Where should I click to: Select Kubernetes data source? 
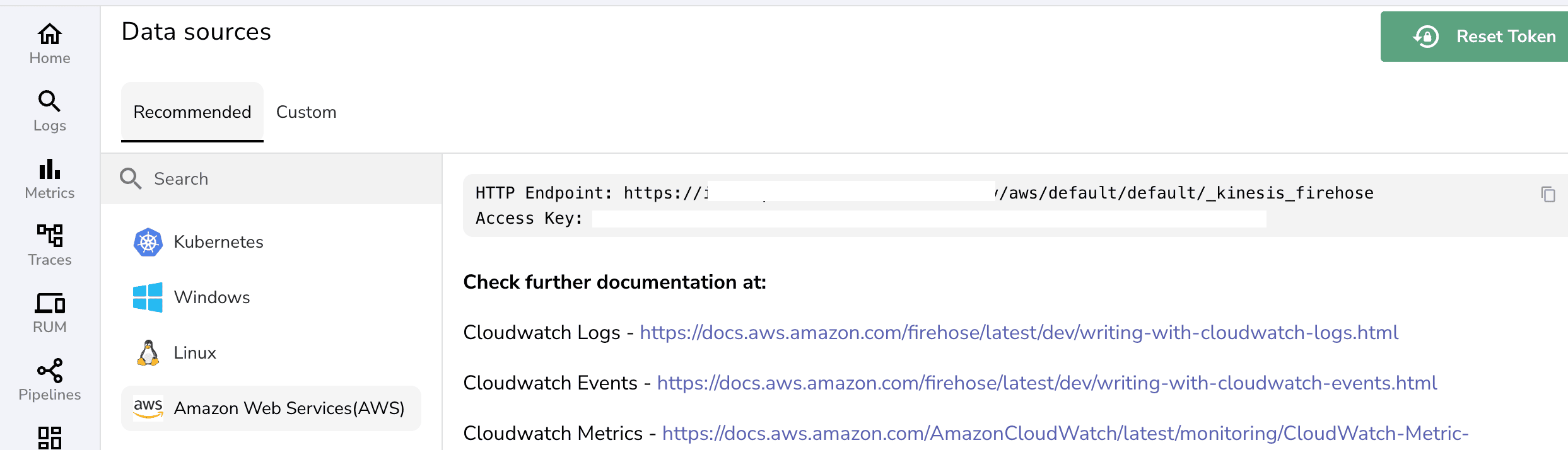pos(218,242)
